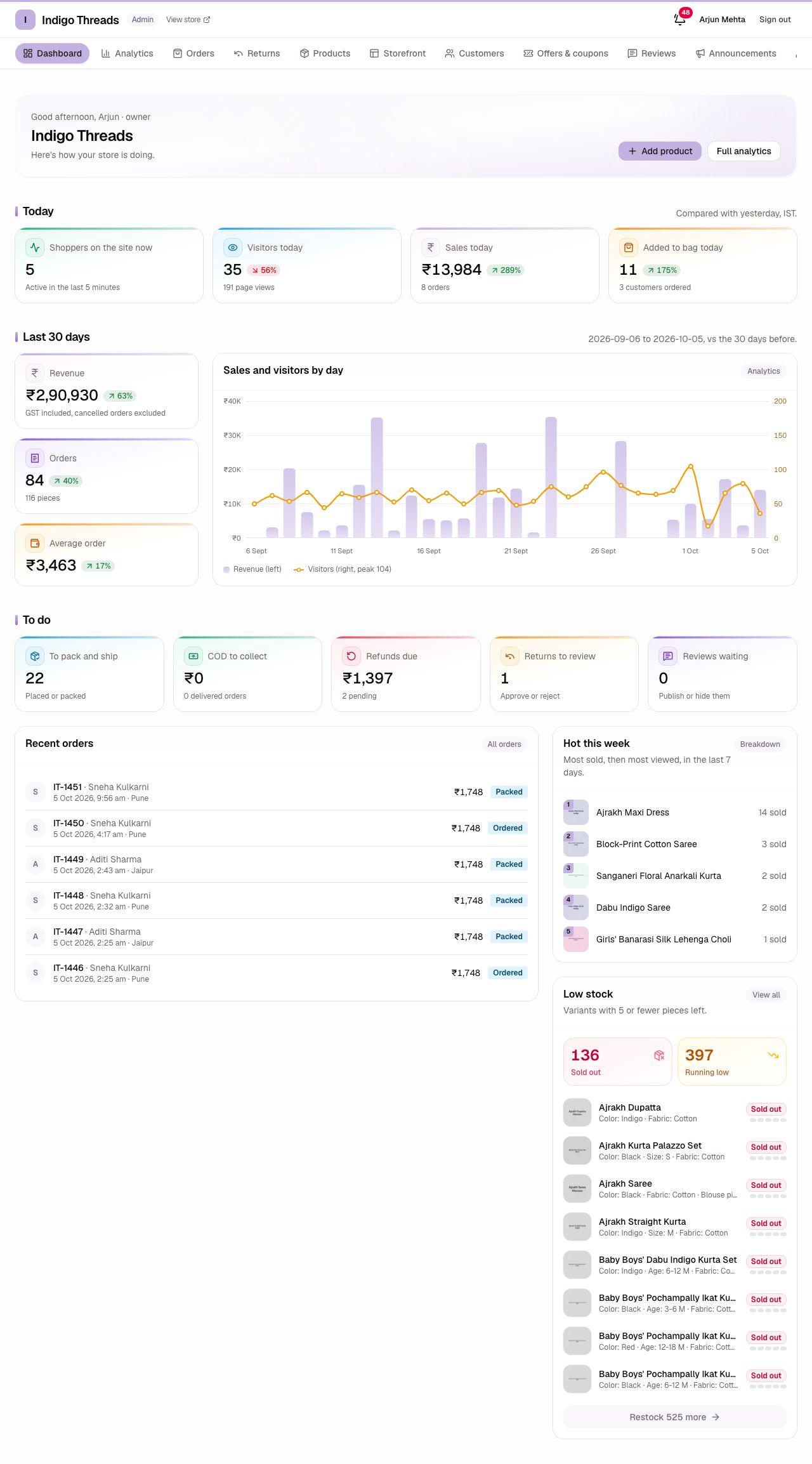Click the Dabu Indigo Saree thumbnail

point(576,907)
